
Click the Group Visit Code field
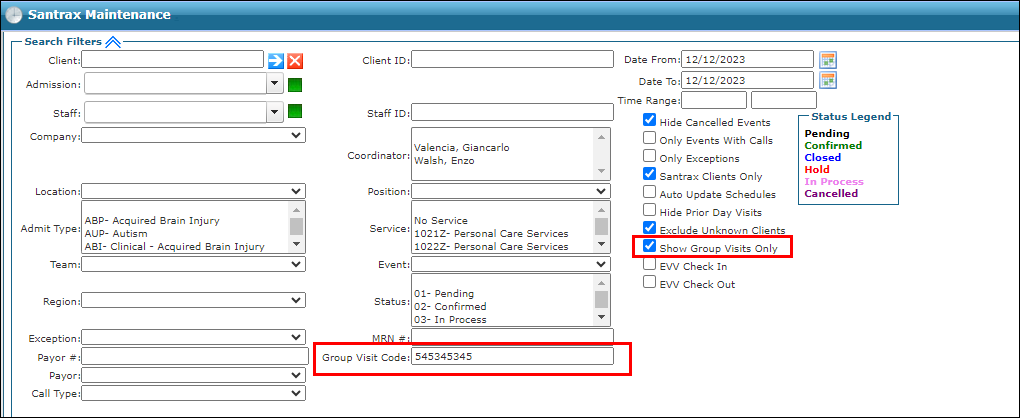tap(512, 356)
